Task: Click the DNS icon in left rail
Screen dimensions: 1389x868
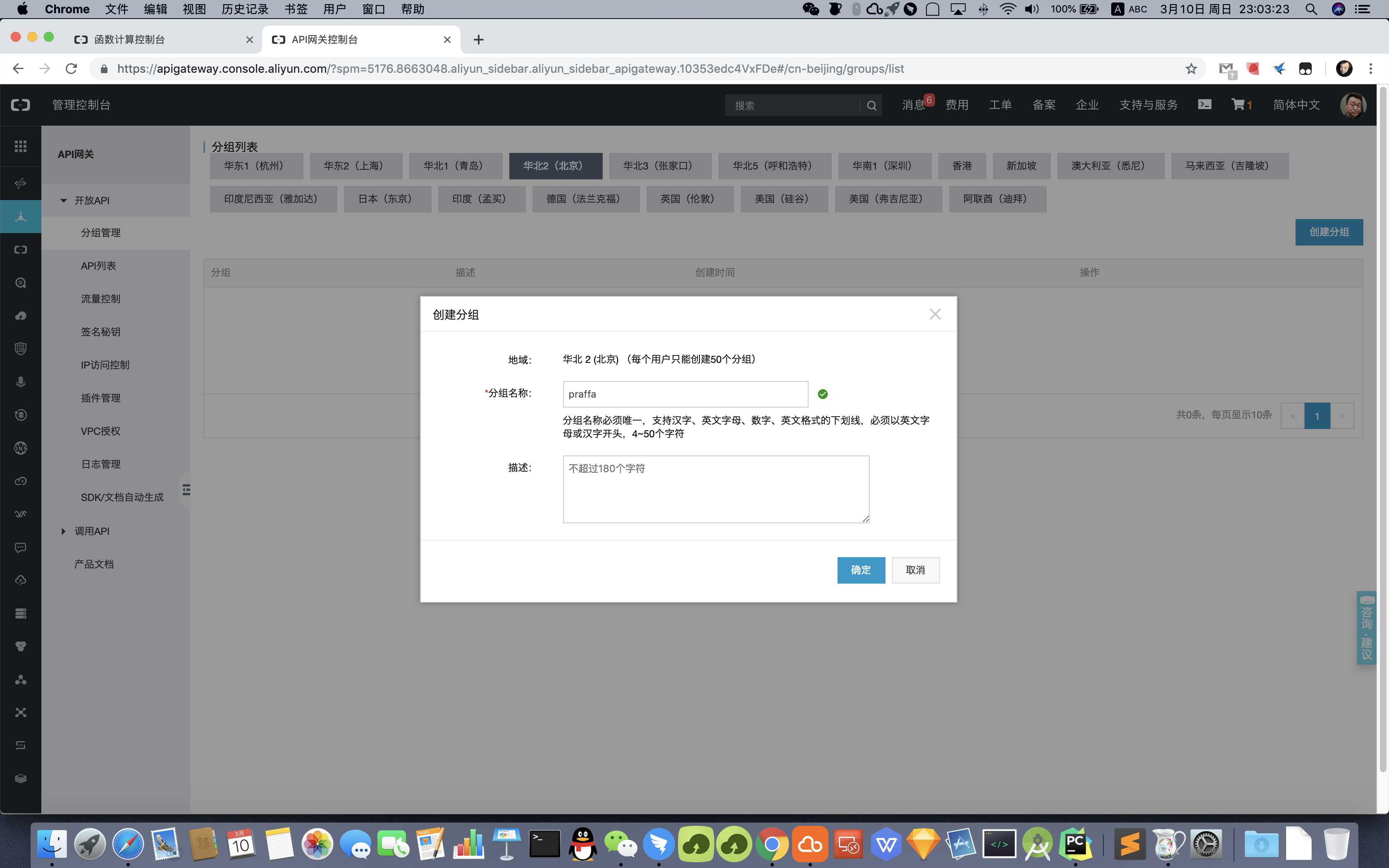Action: pos(21,448)
